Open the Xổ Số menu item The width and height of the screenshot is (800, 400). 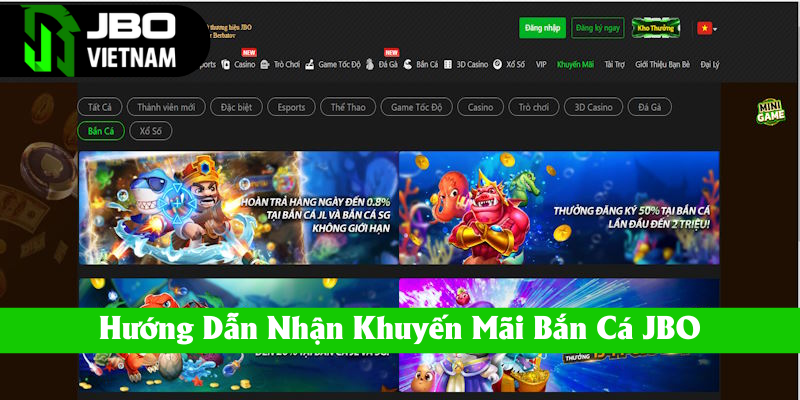coord(515,65)
